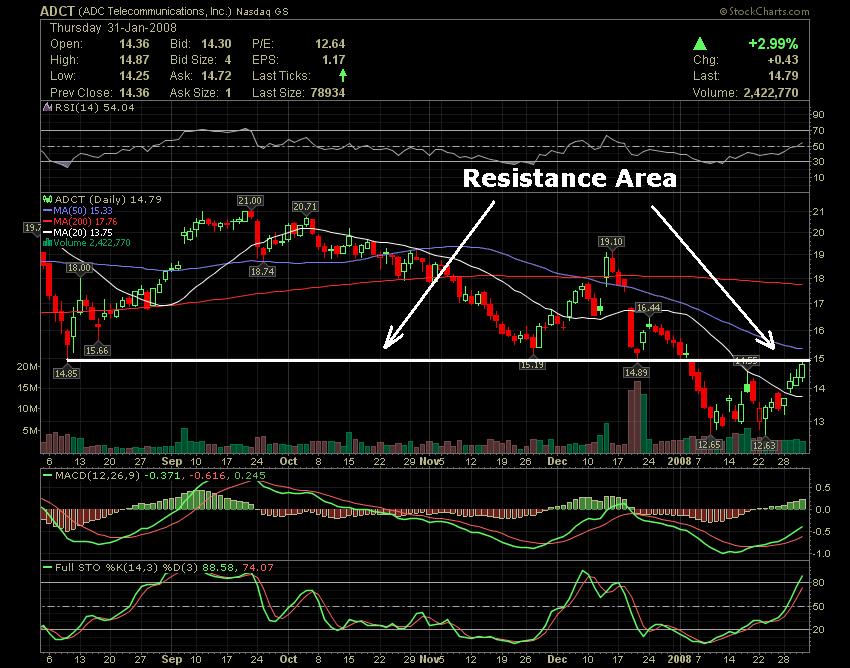
Task: Click the candlestick icon beside ADCT (Daily)
Action: (x=47, y=200)
